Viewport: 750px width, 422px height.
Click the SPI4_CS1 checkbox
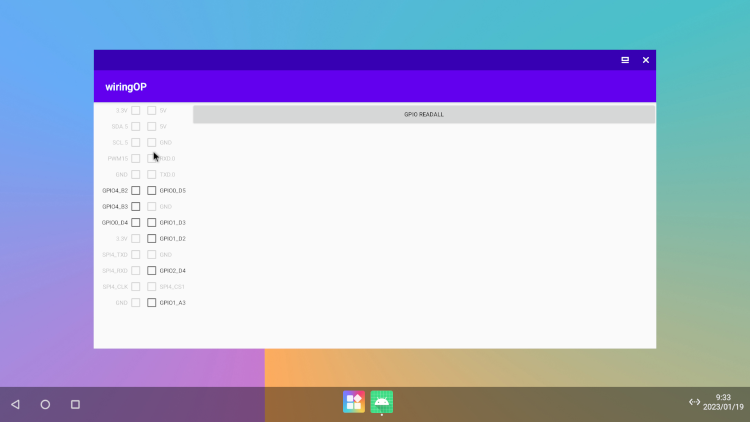(x=152, y=287)
